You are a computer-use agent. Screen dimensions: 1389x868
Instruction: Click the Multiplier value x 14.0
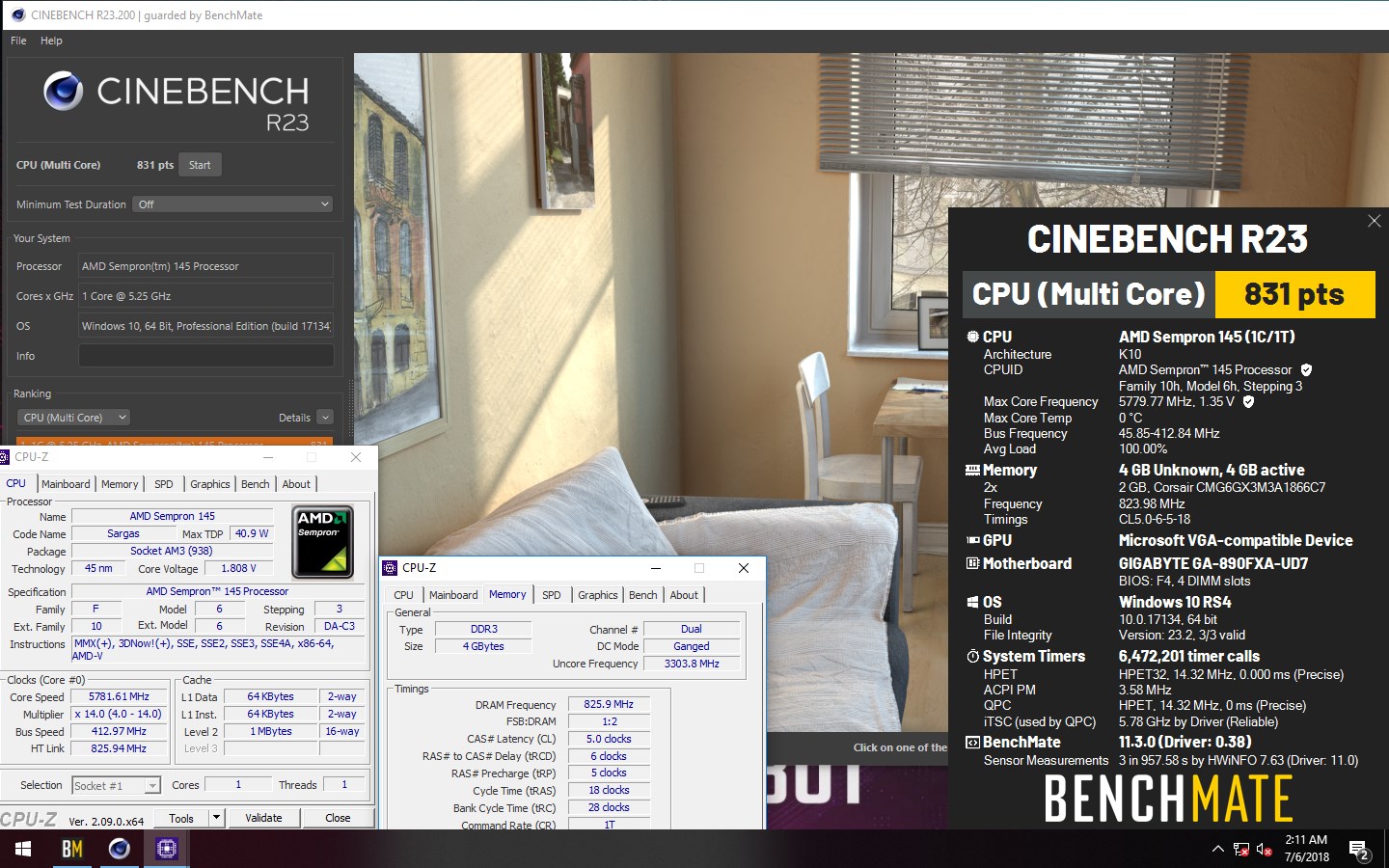(x=119, y=714)
